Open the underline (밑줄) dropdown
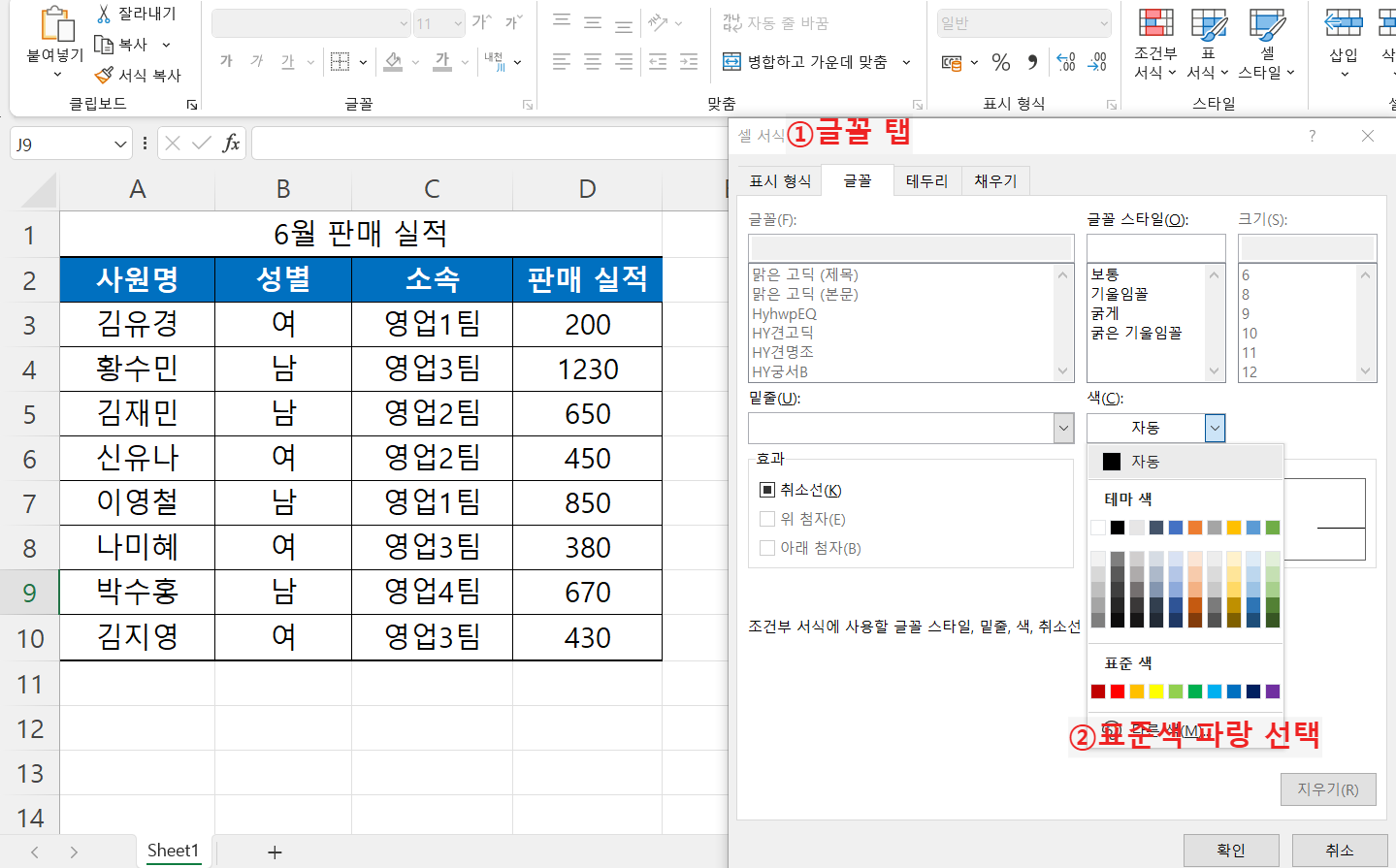 pos(1063,428)
